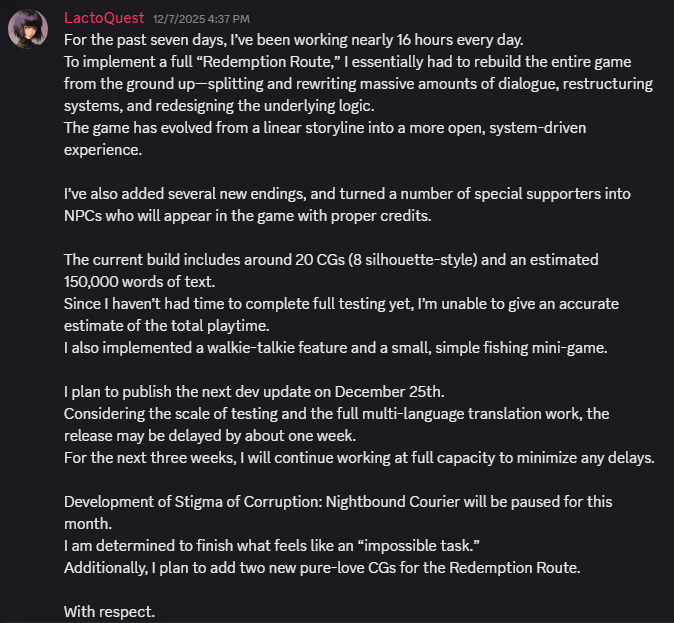This screenshot has height=623, width=674.
Task: Click the word "experience." ending first paragraph
Action: click(102, 149)
